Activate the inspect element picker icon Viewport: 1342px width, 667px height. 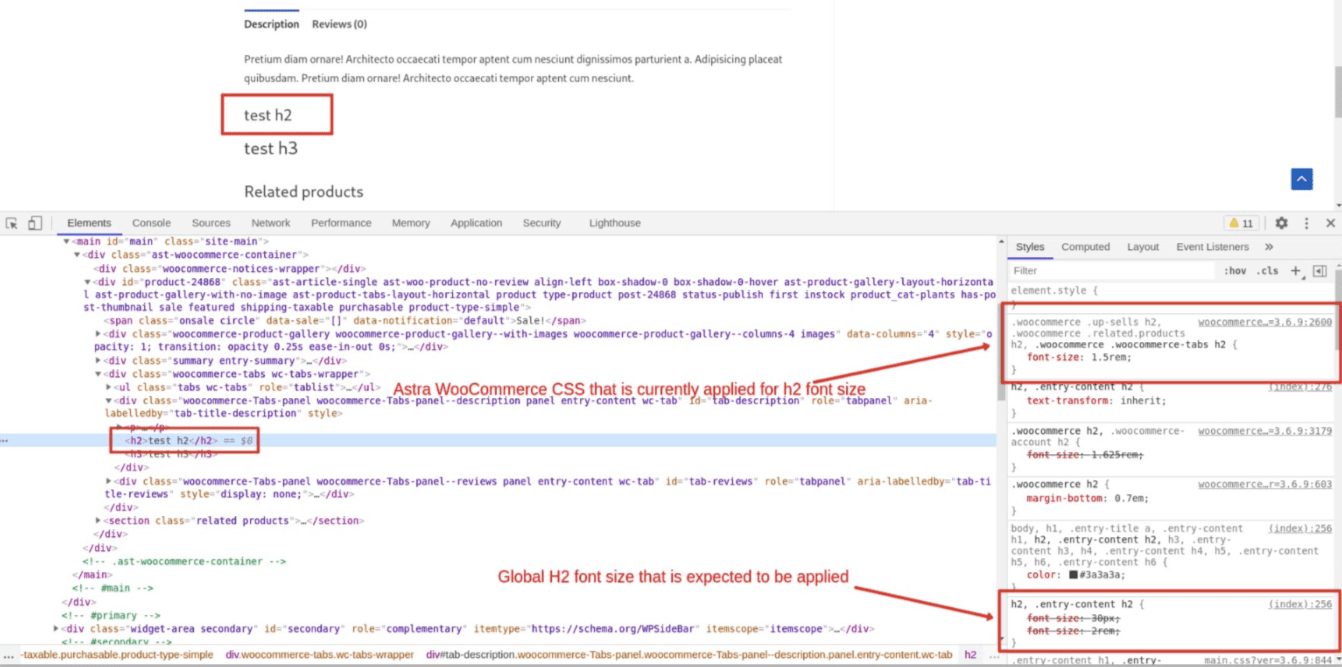(12, 223)
